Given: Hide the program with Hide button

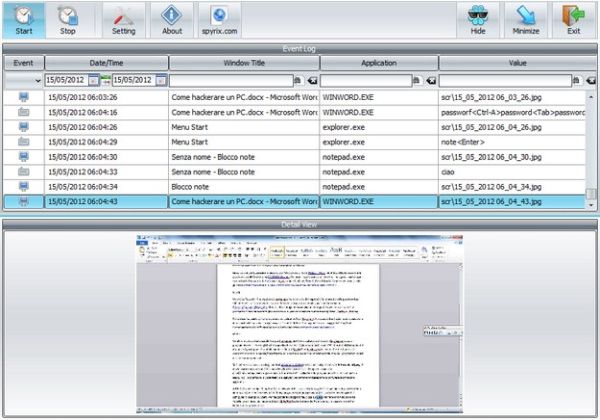Looking at the screenshot, I should (477, 20).
